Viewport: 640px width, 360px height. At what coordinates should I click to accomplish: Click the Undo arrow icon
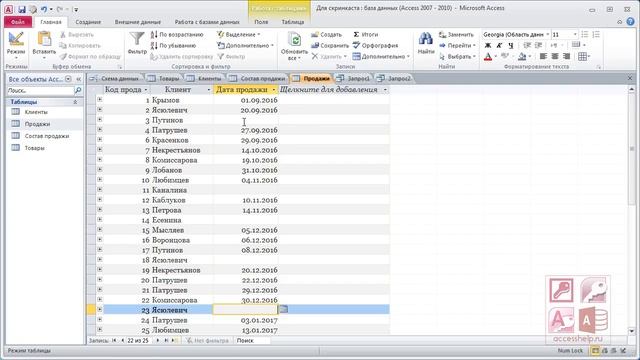point(44,9)
